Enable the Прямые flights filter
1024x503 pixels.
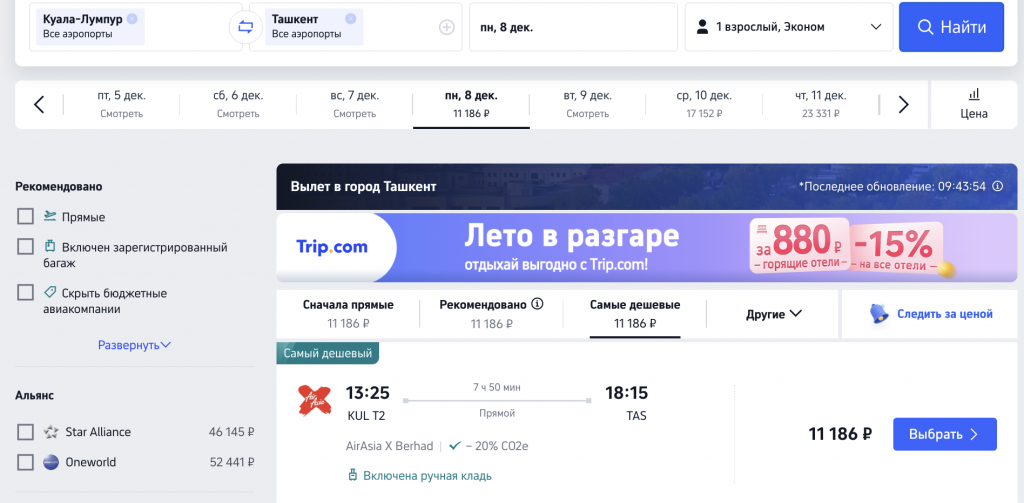(25, 216)
